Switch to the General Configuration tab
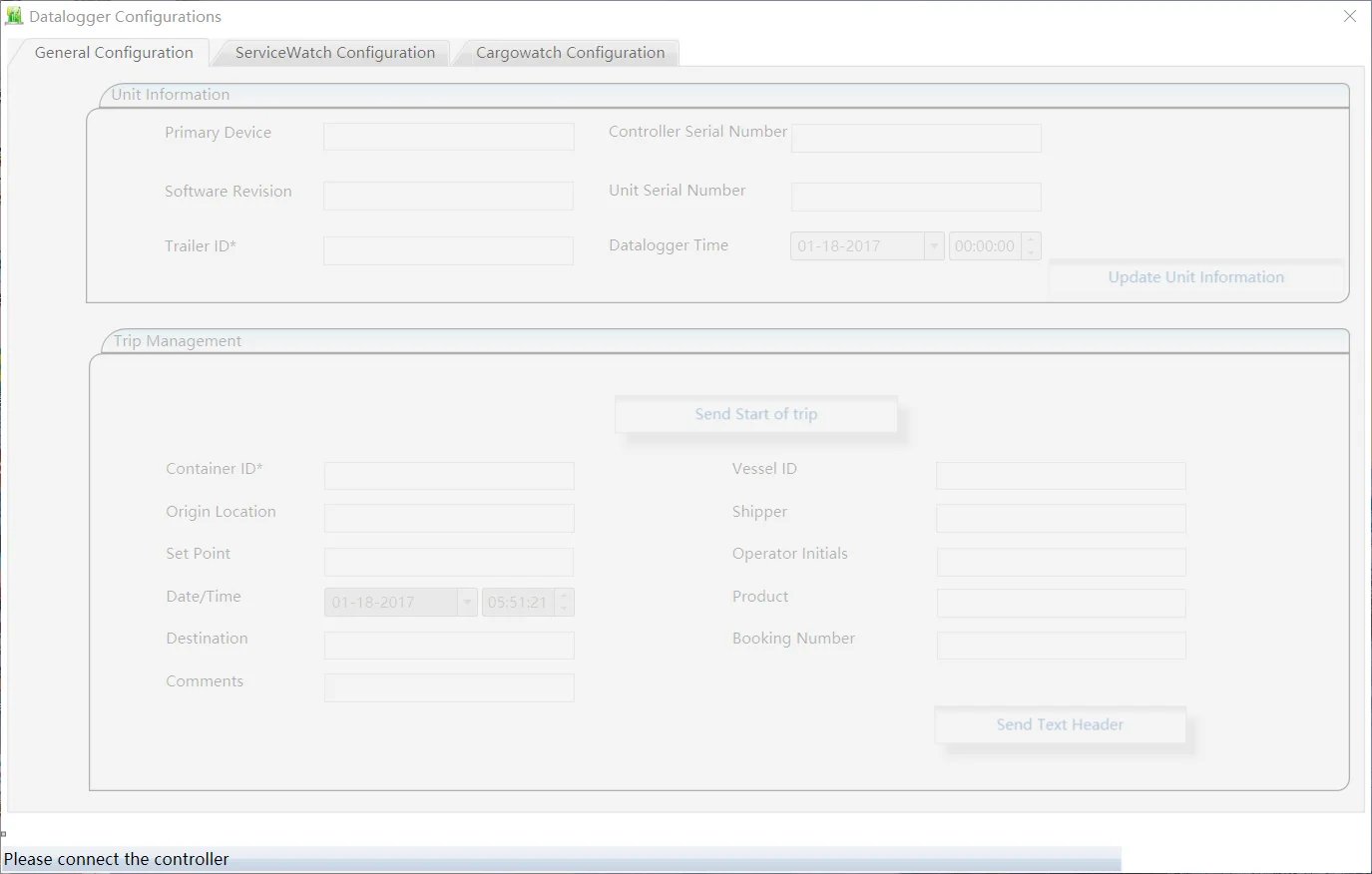This screenshot has width=1372, height=874. tap(112, 53)
